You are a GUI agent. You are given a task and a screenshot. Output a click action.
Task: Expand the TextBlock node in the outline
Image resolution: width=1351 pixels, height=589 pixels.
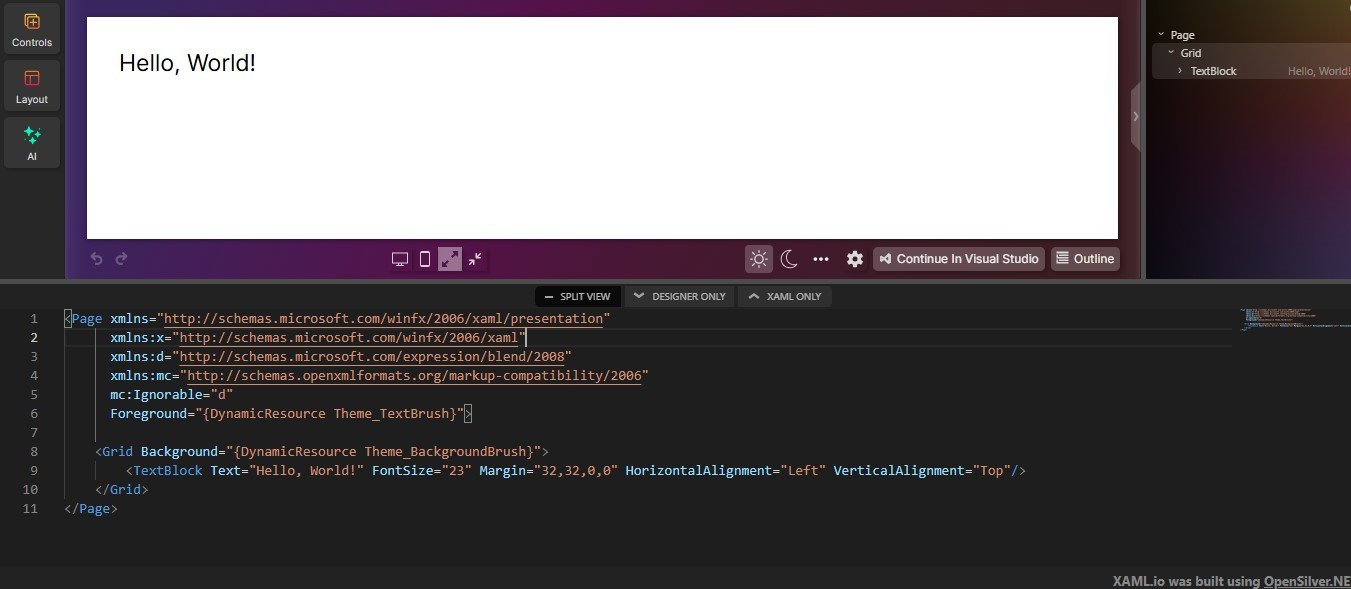[x=1181, y=71]
